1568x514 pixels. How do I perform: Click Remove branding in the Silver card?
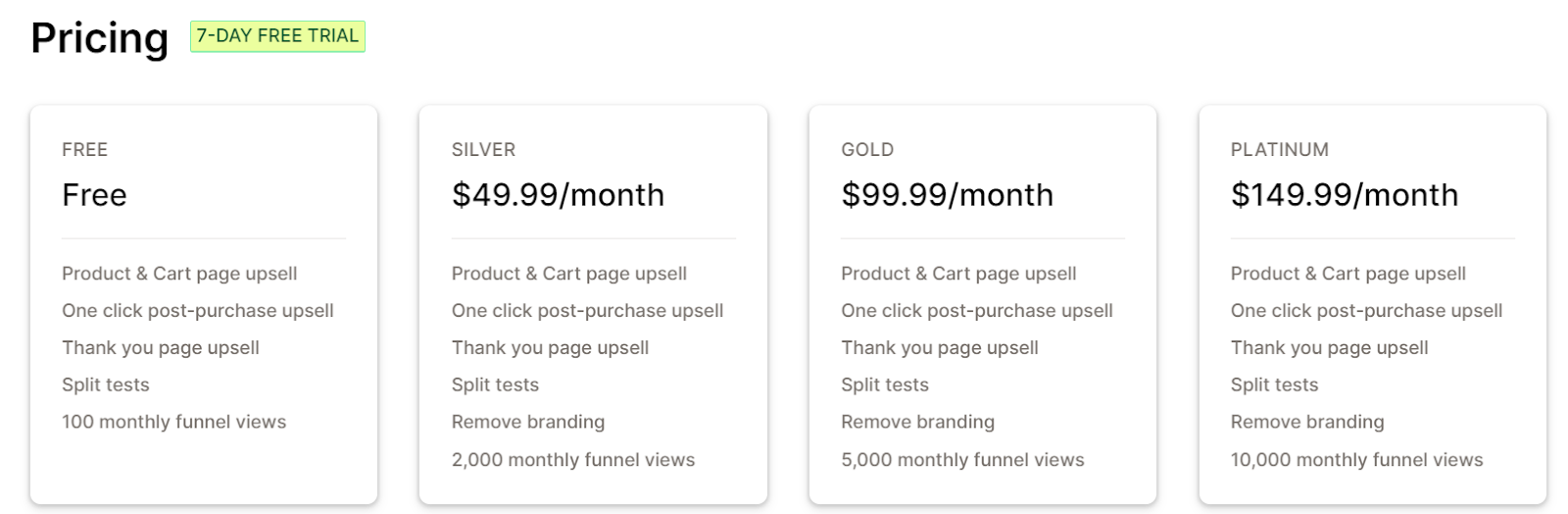528,423
